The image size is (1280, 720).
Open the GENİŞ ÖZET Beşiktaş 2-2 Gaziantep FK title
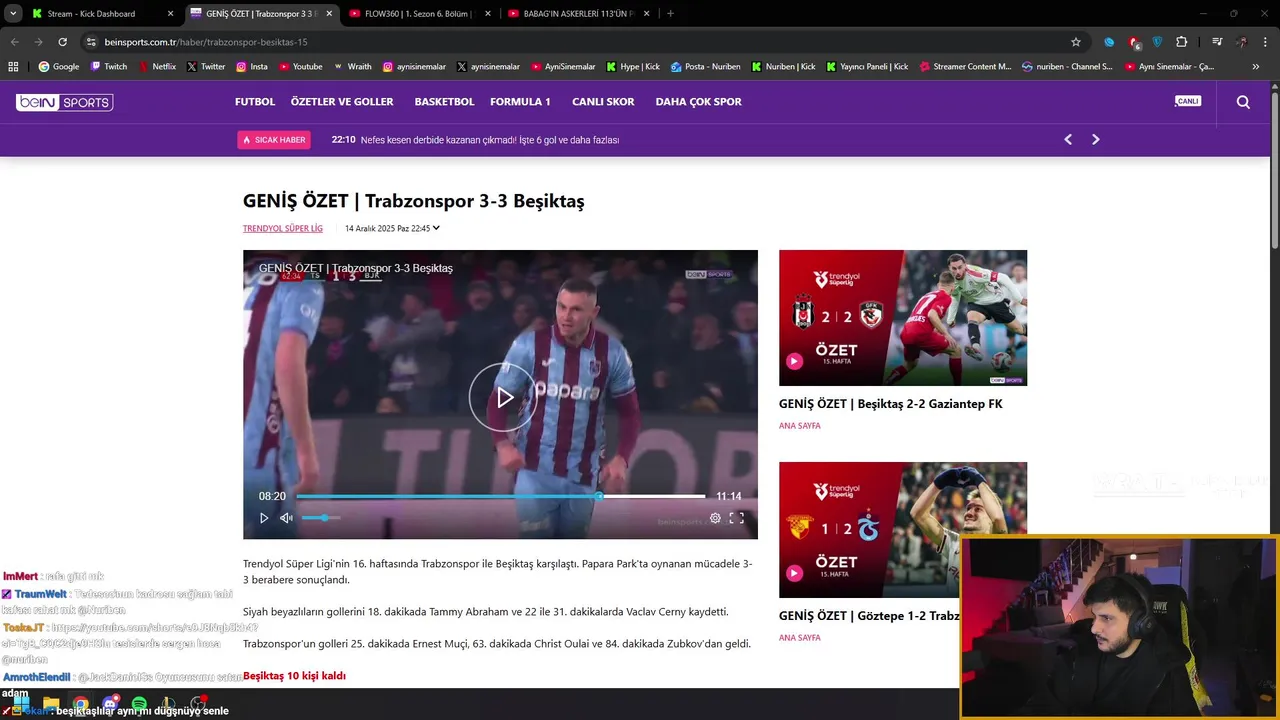[x=890, y=404]
